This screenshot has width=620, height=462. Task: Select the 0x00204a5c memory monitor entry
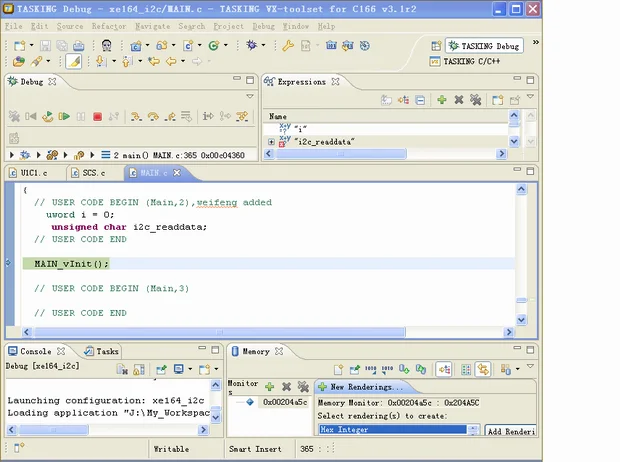point(285,402)
